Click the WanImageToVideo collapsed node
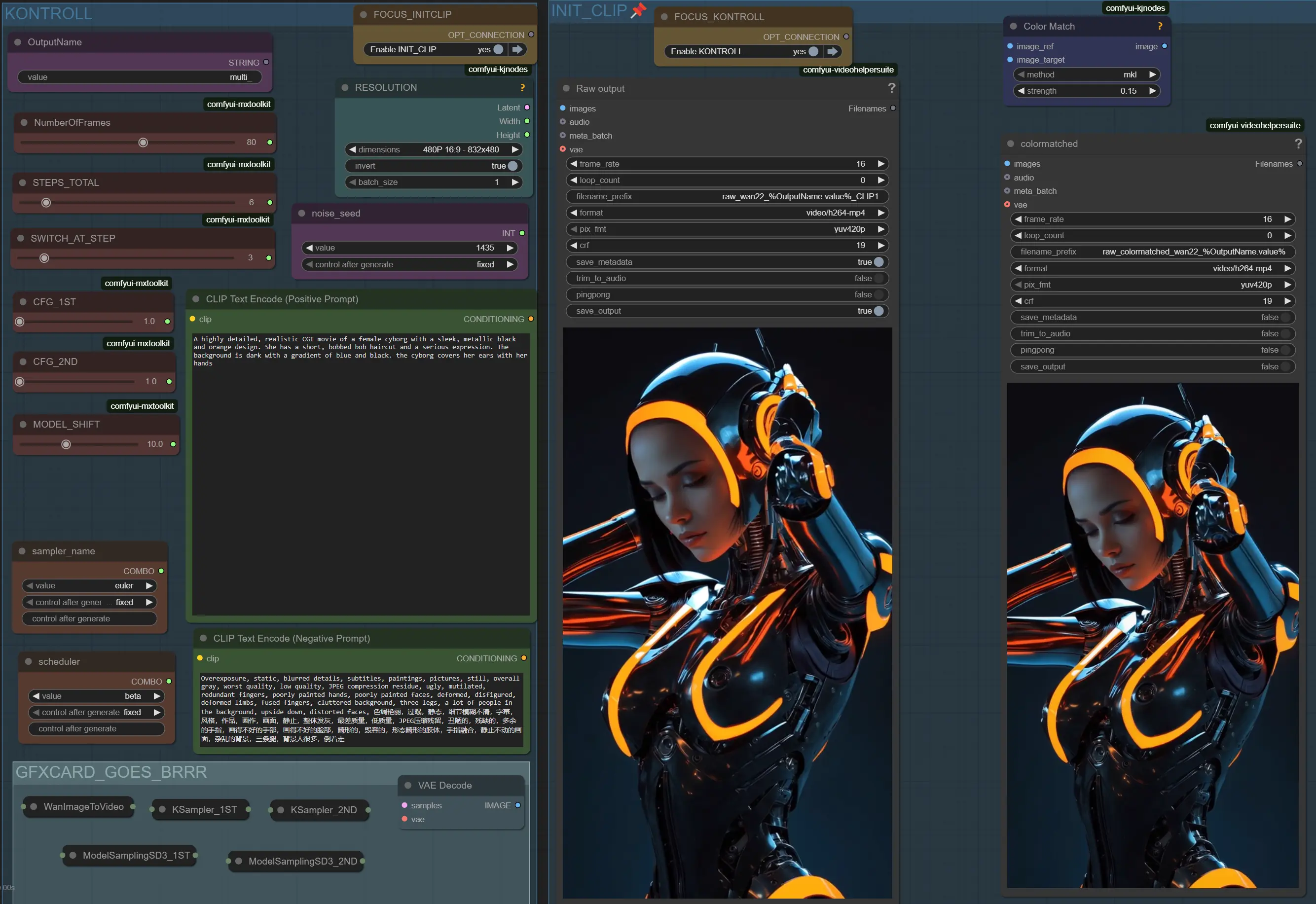This screenshot has height=904, width=1316. click(x=83, y=806)
